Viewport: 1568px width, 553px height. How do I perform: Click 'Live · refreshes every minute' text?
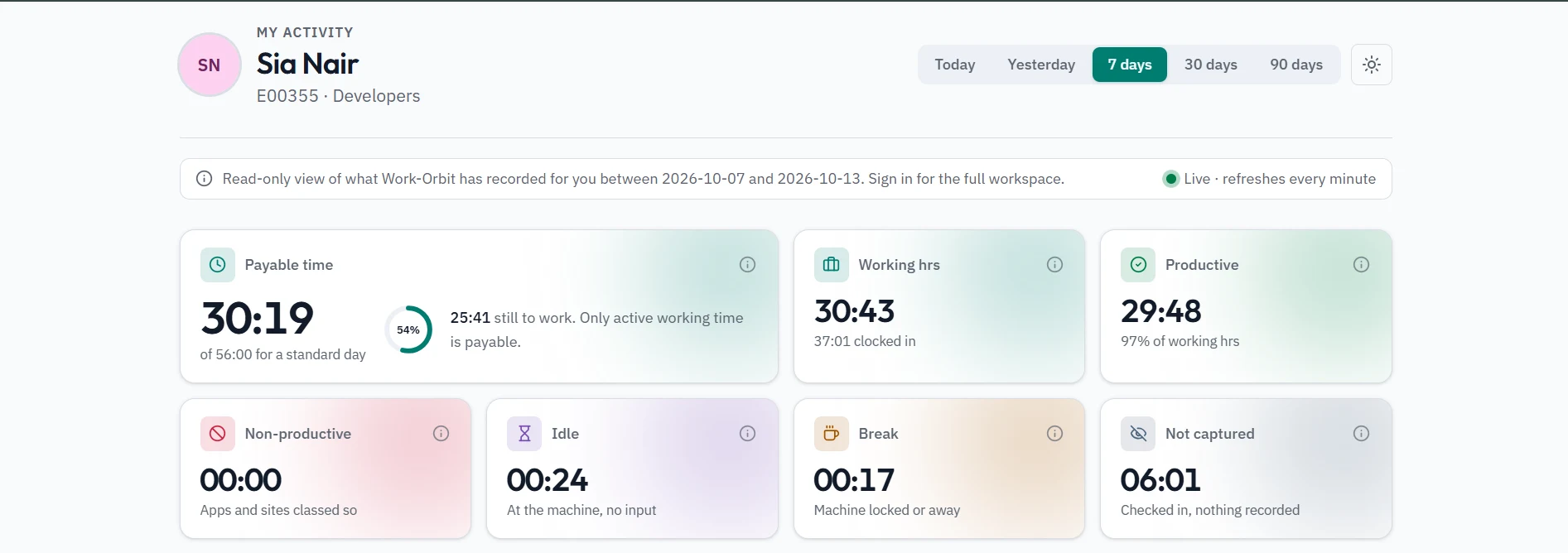[1280, 179]
